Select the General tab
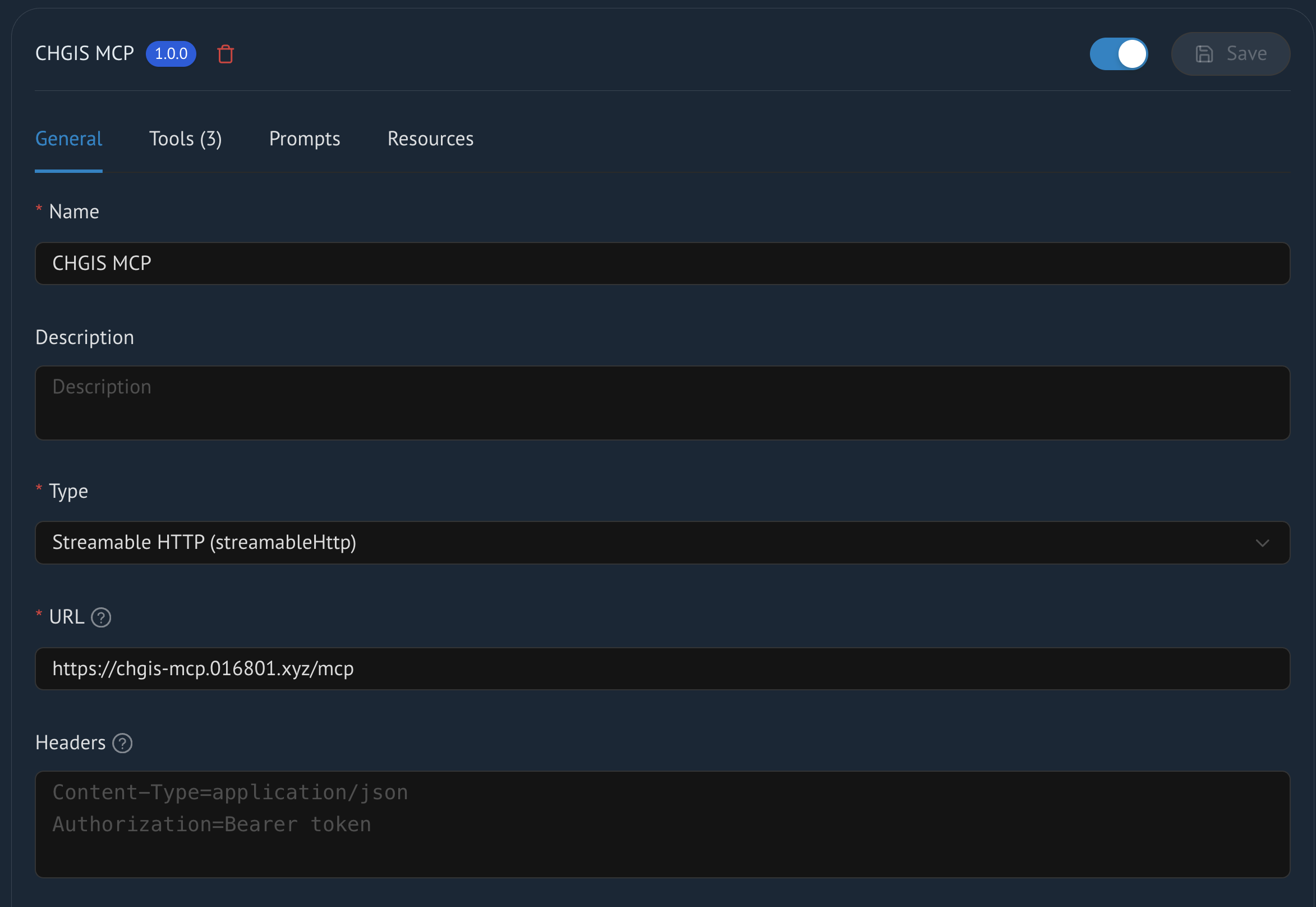1316x907 pixels. 69,139
